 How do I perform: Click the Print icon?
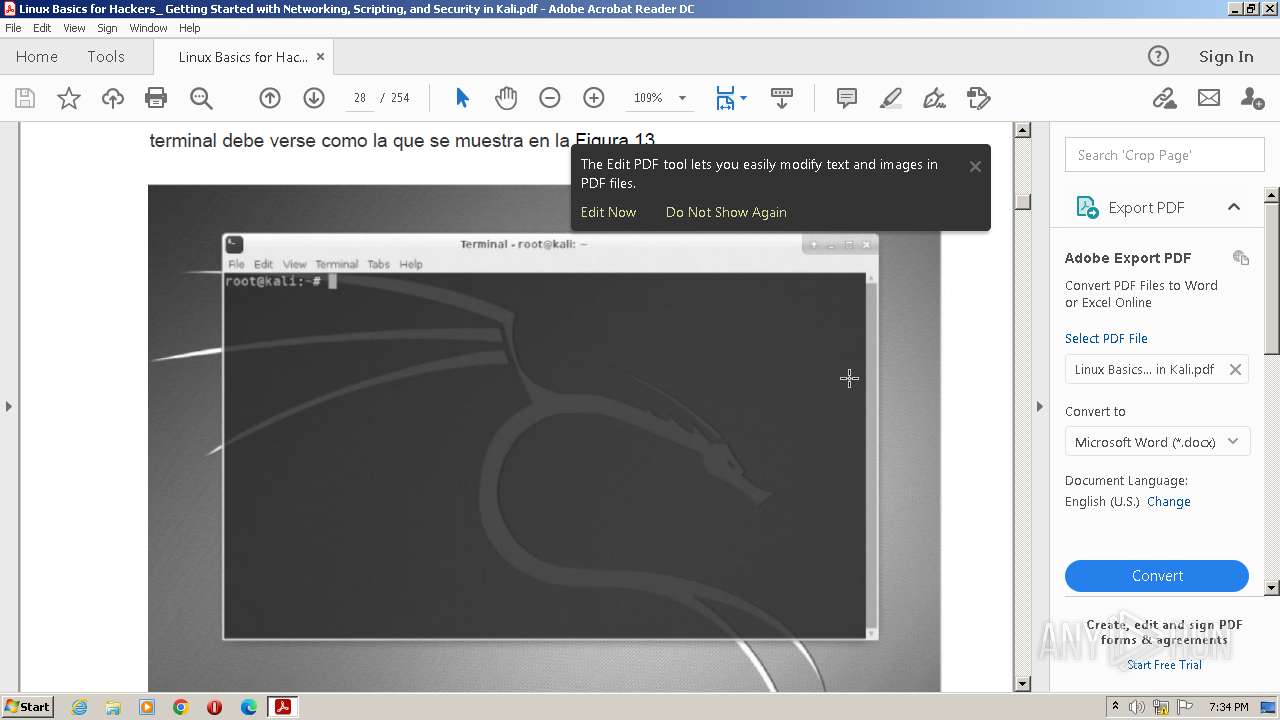tap(156, 98)
